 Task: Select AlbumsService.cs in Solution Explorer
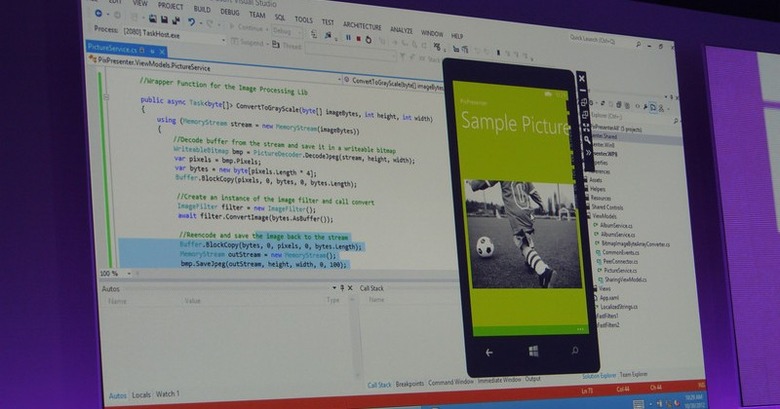pyautogui.click(x=614, y=234)
